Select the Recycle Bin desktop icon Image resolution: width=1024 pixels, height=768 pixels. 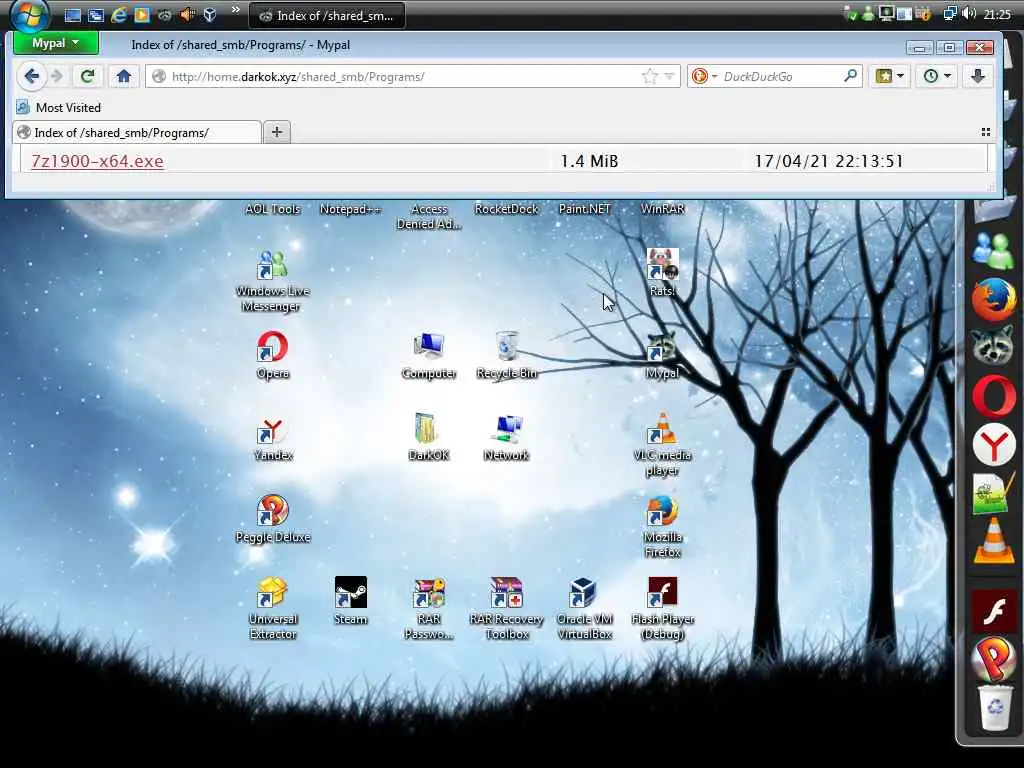pos(507,355)
